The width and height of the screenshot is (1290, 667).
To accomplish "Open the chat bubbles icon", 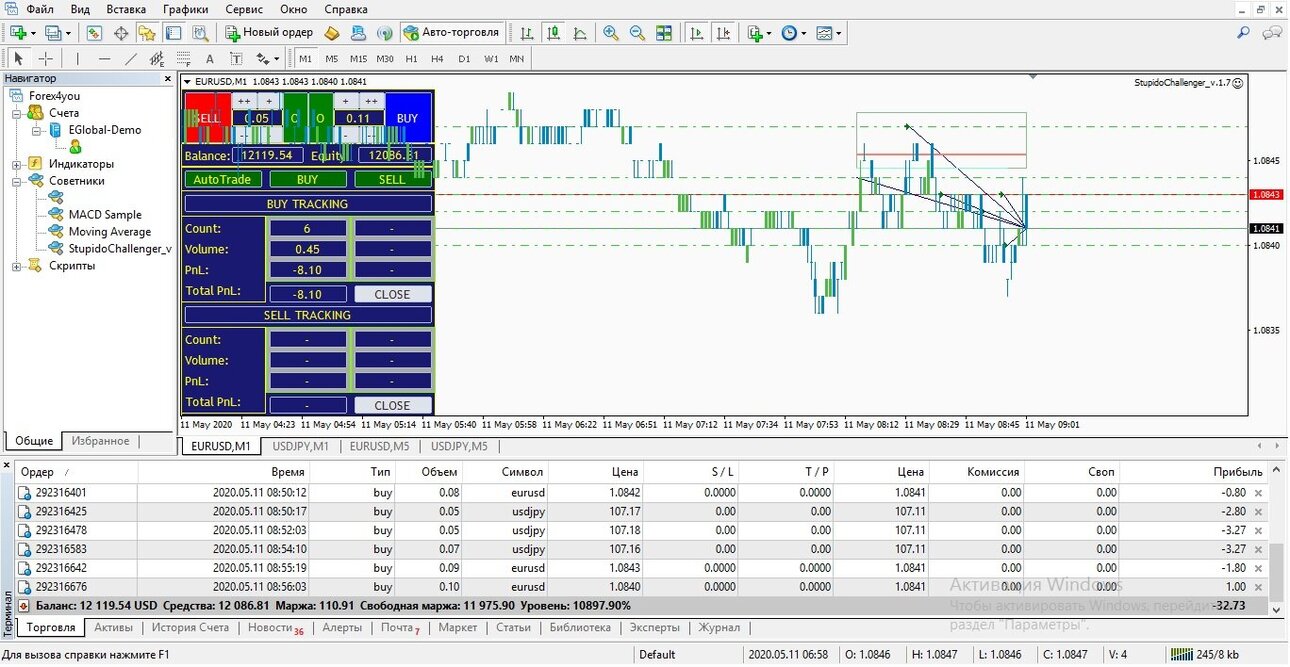I will (x=1272, y=33).
